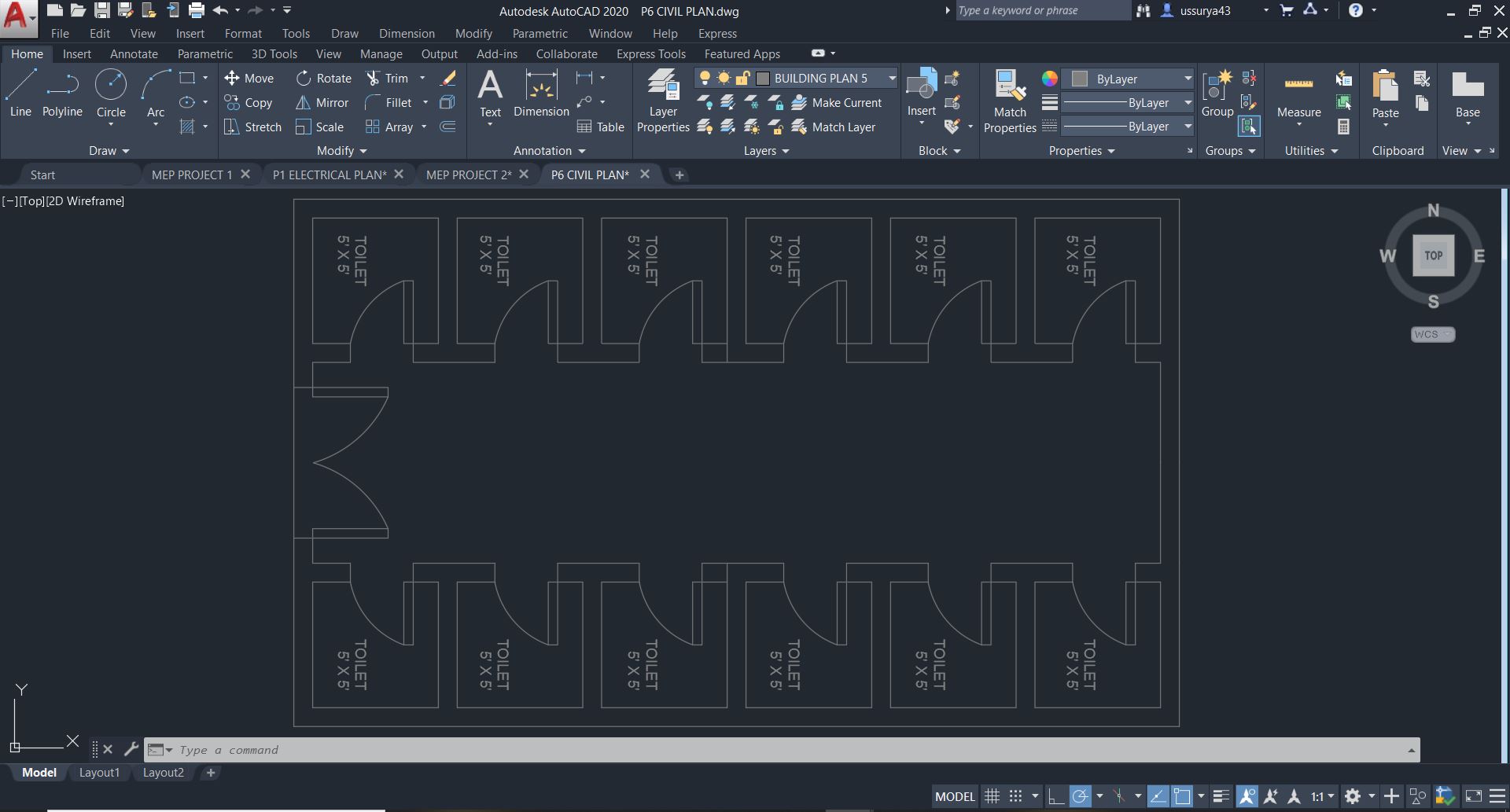Open the BUILDING PLAN 5 layer dropdown
Screen dimensions: 1510x812
pos(892,78)
